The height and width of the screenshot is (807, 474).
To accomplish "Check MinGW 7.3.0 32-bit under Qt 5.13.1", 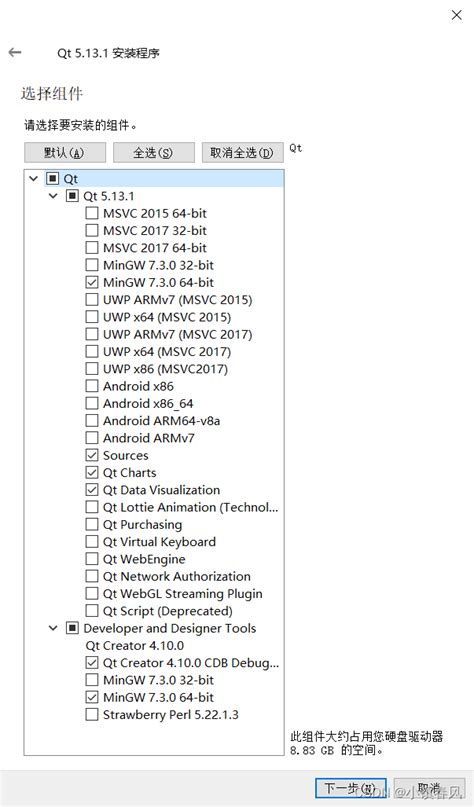I will pos(92,265).
